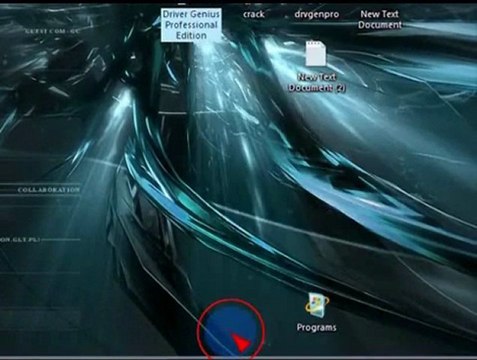Select the crack folder label

coord(254,14)
